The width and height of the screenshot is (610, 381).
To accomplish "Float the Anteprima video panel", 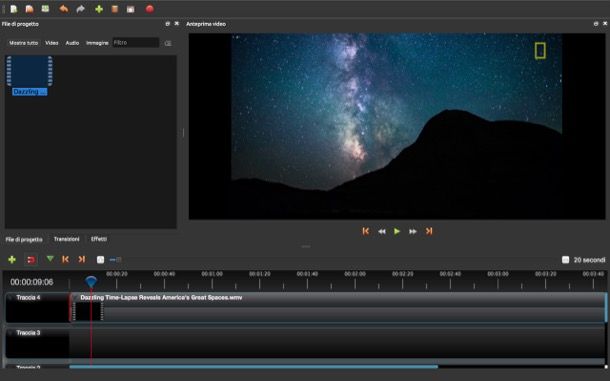I will pos(596,24).
